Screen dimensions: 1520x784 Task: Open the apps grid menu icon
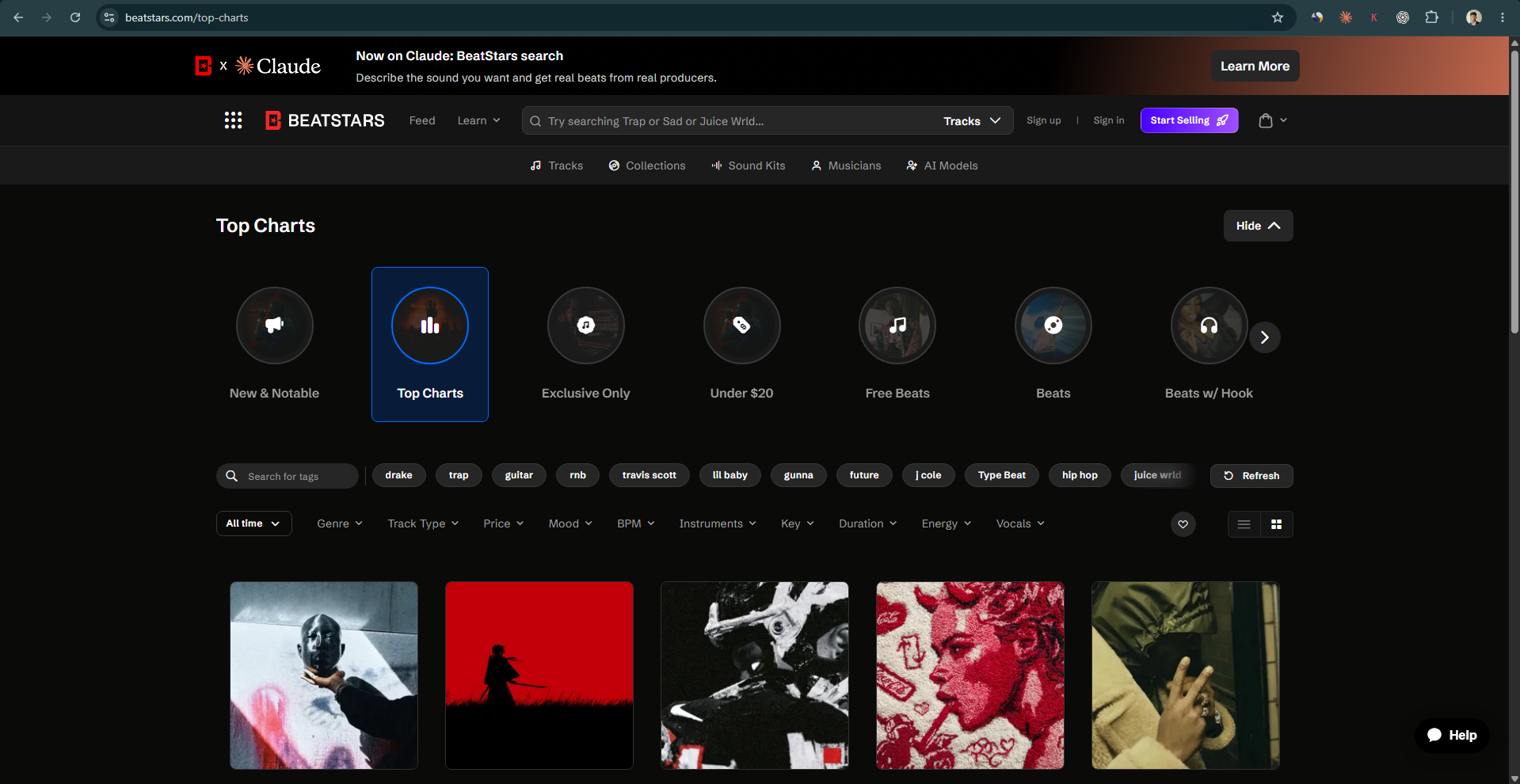(x=233, y=120)
